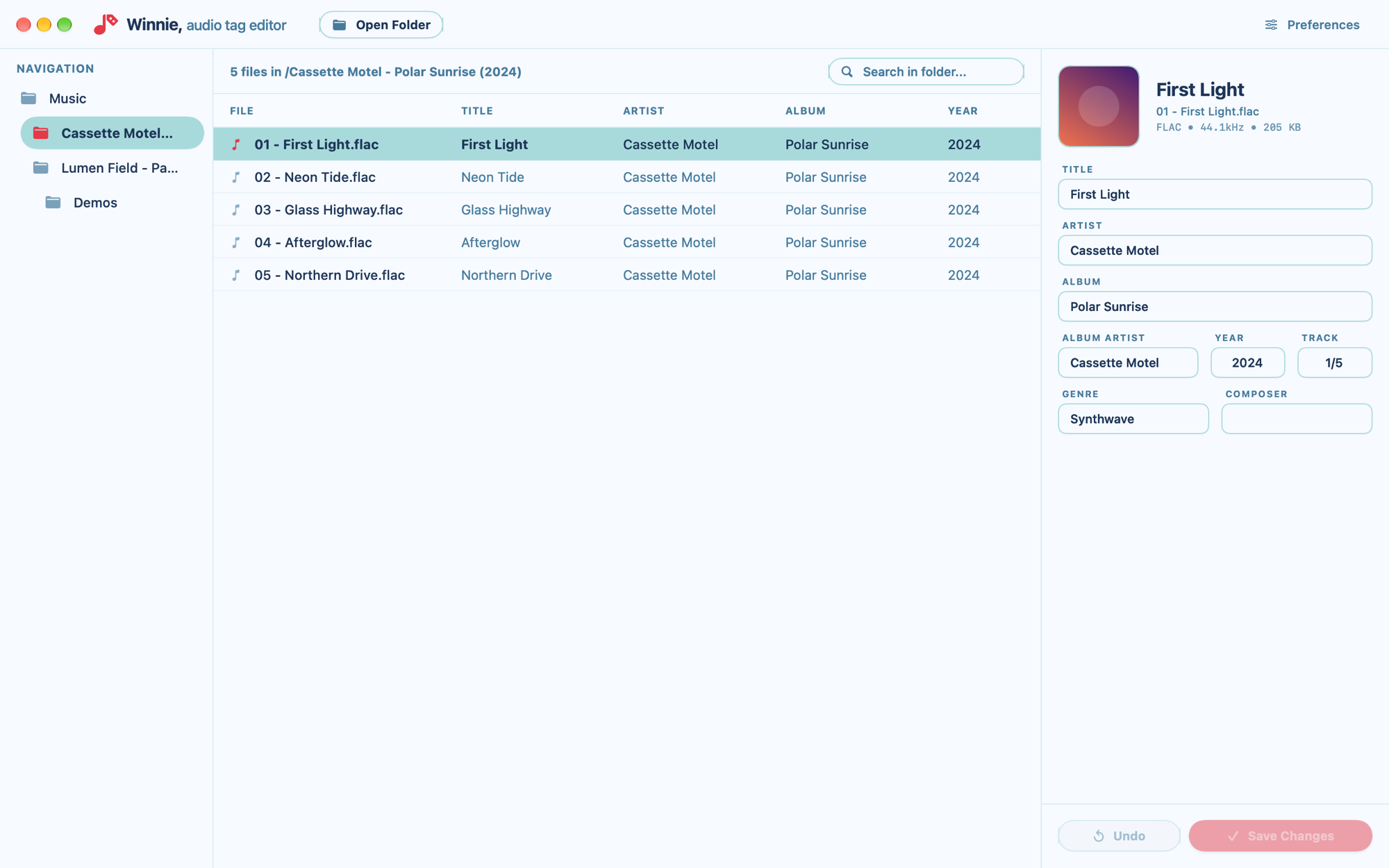This screenshot has width=1389, height=868.
Task: Click the red Cassette Motel folder icon
Action: [x=41, y=133]
